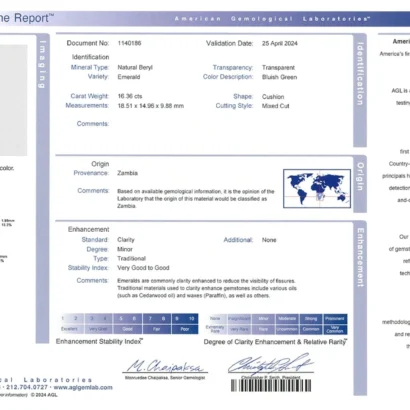Click the "Prominent" cell in clarity enhancement scale
This screenshot has height=410, width=410.
click(335, 319)
